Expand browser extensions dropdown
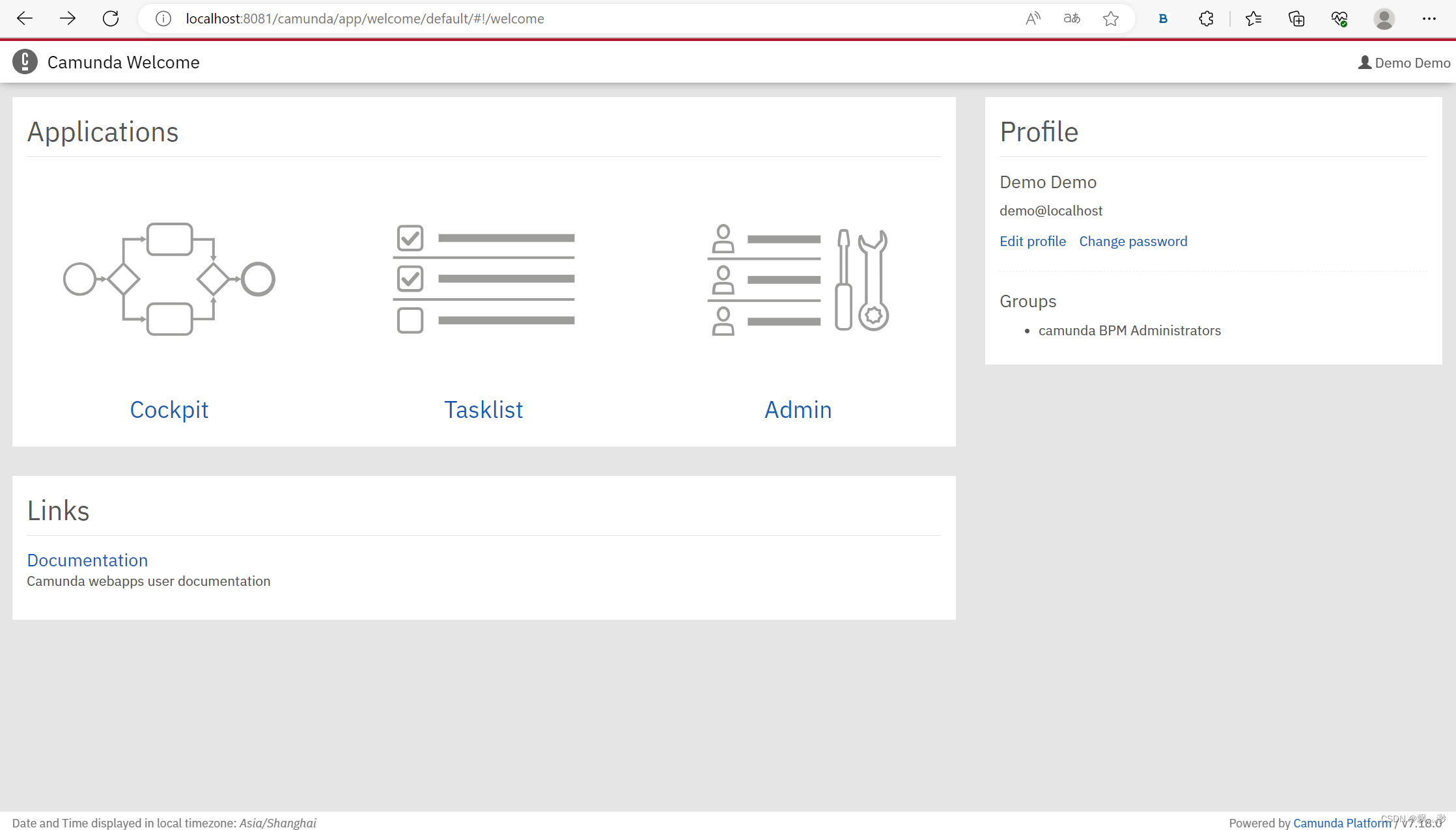Viewport: 1456px width, 830px height. pyautogui.click(x=1206, y=18)
